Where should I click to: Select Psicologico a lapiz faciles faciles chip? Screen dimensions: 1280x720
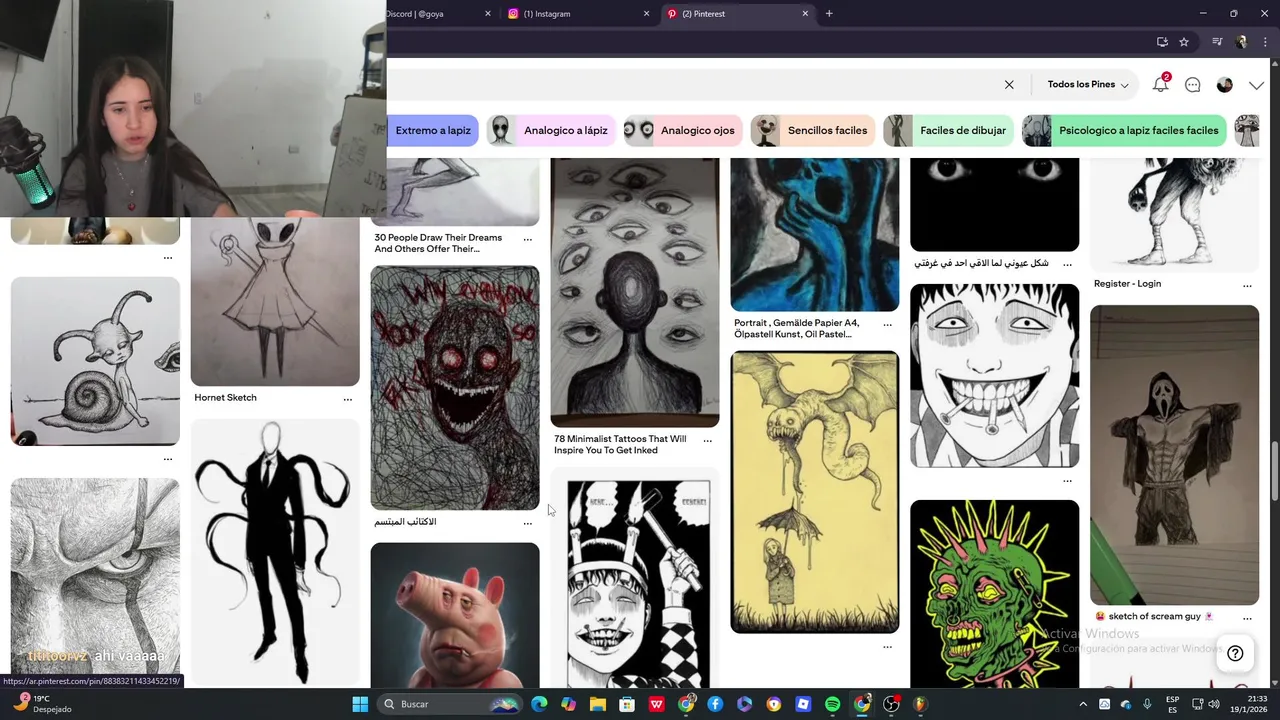[1124, 130]
